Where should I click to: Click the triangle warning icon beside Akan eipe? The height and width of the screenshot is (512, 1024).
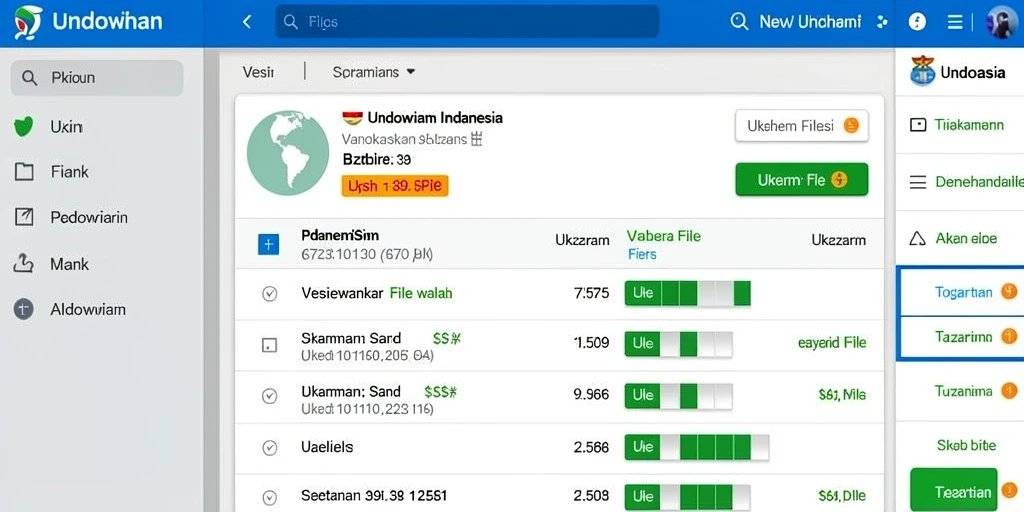(918, 238)
